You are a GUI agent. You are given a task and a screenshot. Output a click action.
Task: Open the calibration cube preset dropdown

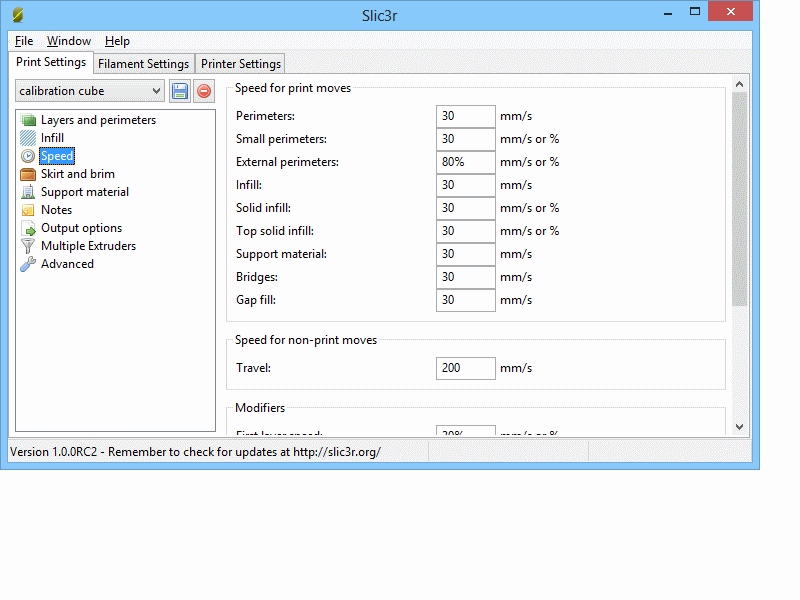90,91
